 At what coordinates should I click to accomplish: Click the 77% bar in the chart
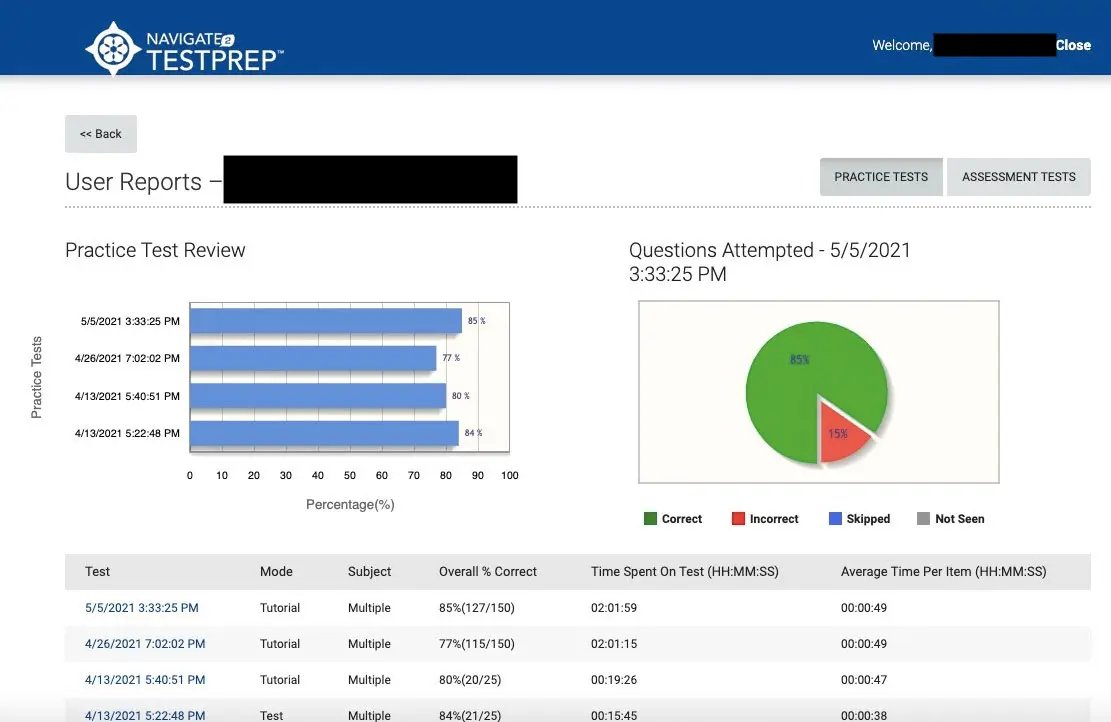[312, 358]
